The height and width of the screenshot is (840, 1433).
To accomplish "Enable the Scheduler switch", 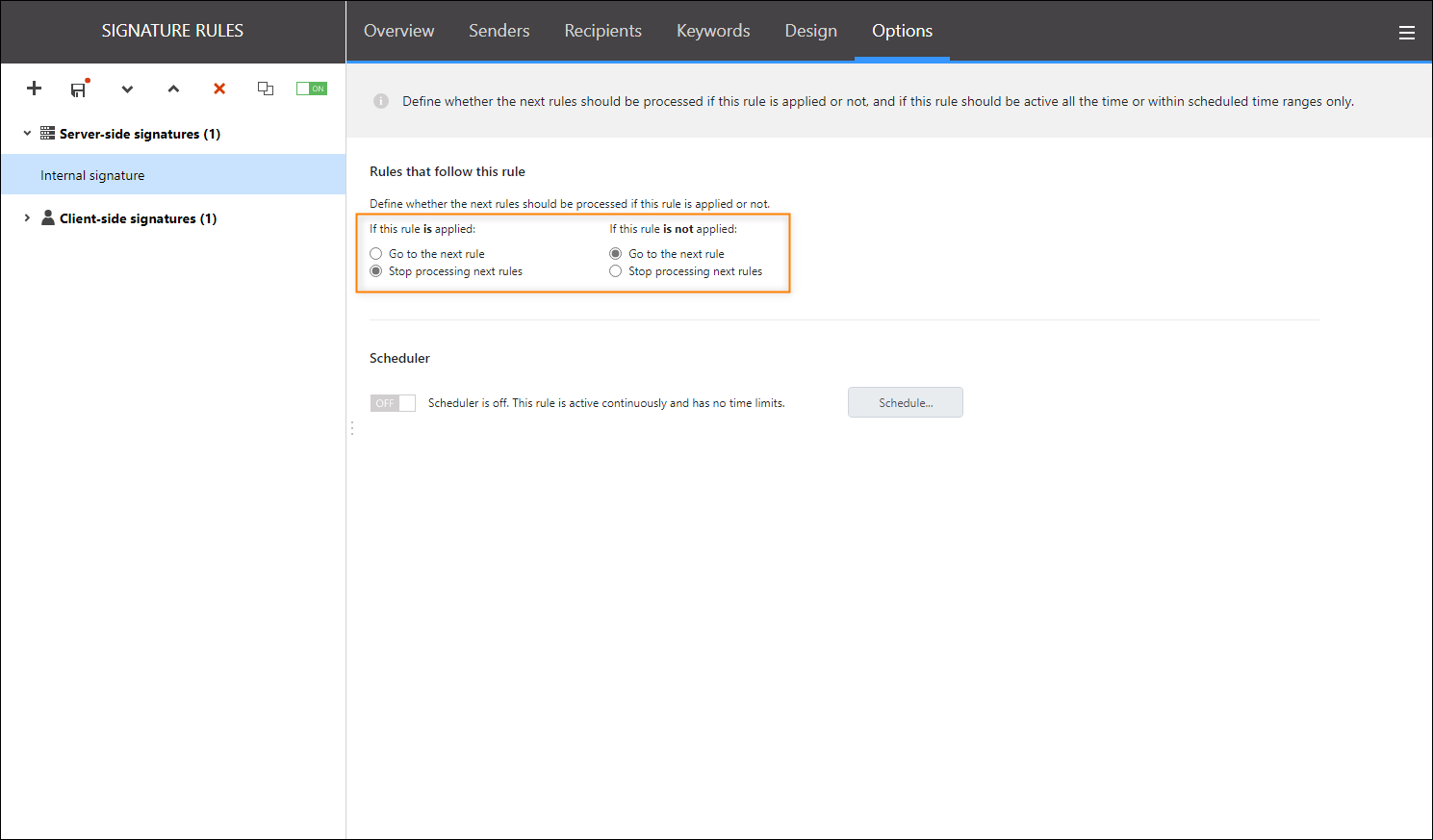I will pyautogui.click(x=393, y=402).
